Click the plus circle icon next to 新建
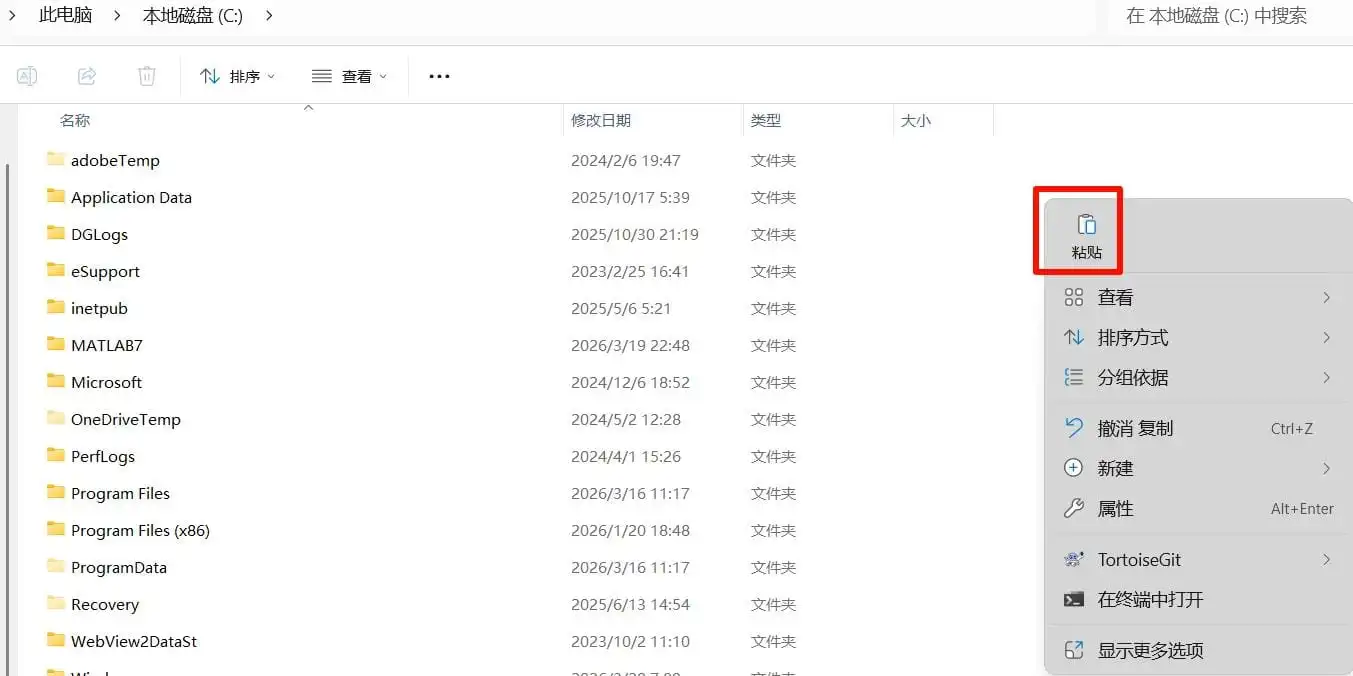Image resolution: width=1353 pixels, height=676 pixels. [x=1074, y=468]
